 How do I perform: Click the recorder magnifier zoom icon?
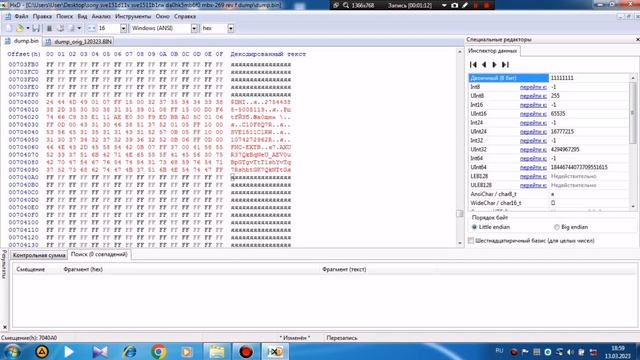346,5
